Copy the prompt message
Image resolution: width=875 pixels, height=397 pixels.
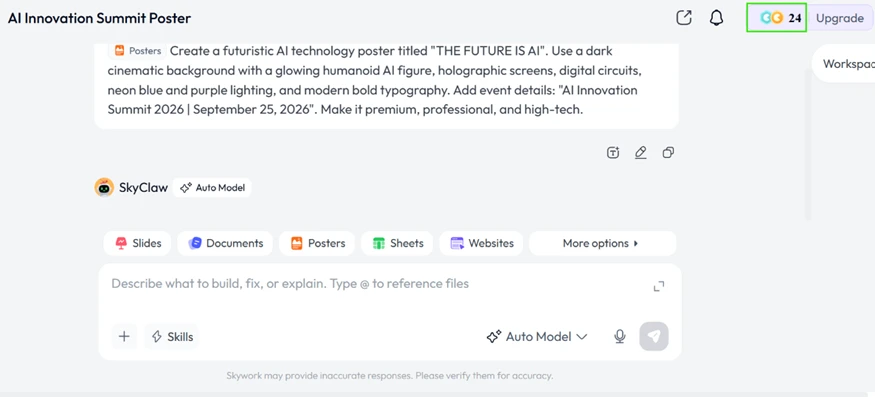[668, 152]
